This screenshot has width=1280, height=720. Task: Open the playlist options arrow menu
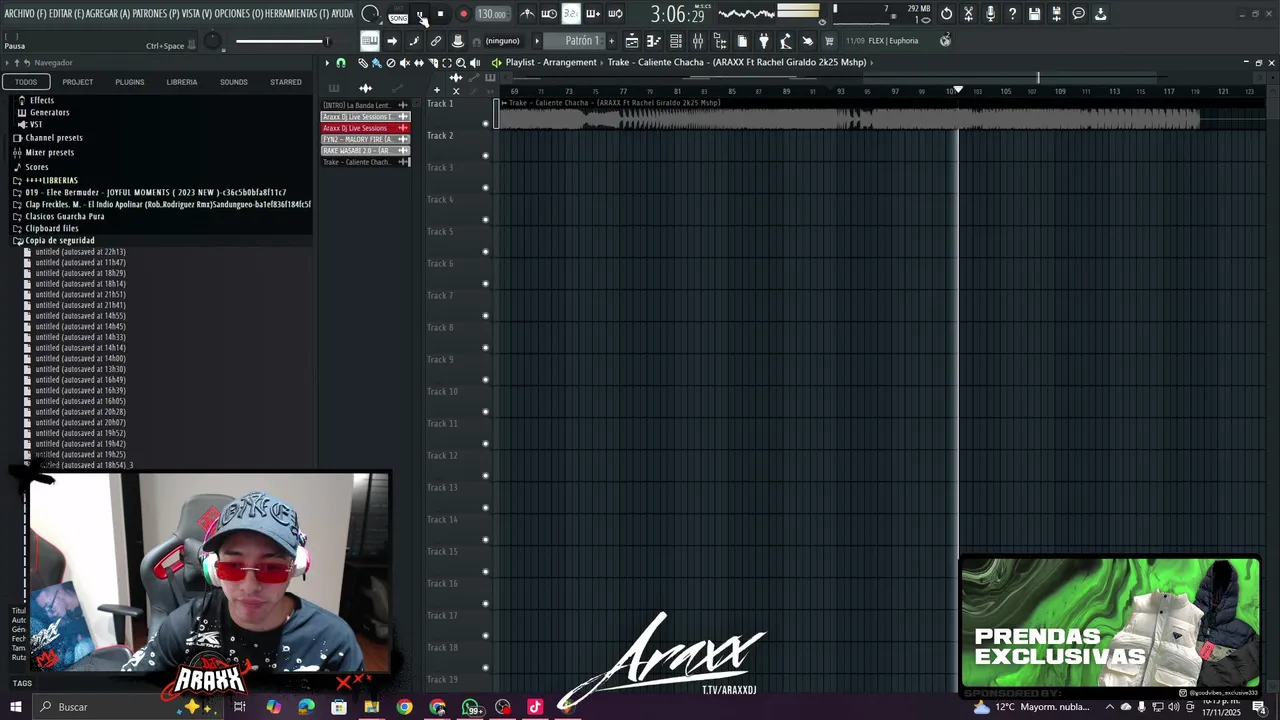click(327, 62)
